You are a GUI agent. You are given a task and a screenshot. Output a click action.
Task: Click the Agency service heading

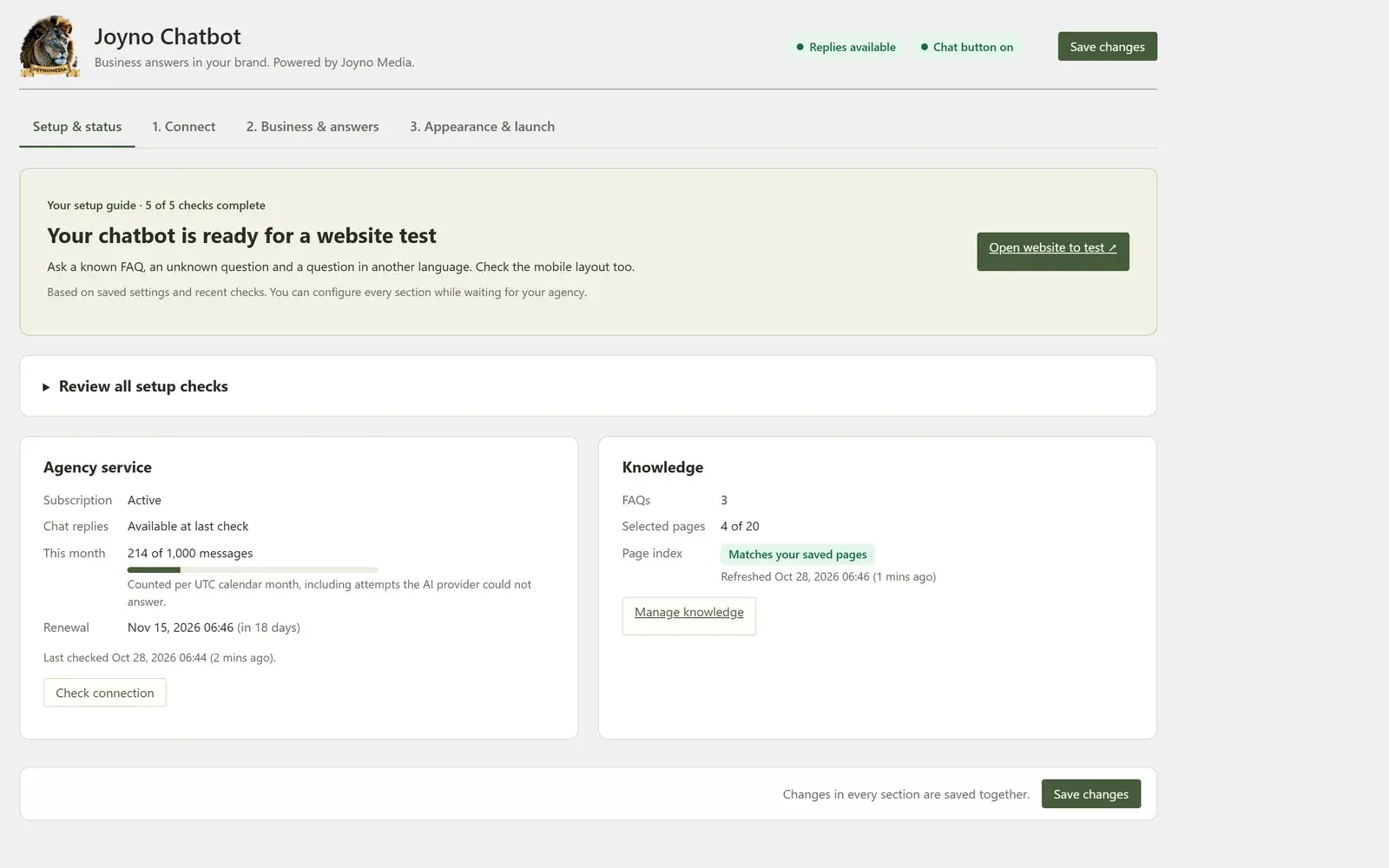coord(97,467)
